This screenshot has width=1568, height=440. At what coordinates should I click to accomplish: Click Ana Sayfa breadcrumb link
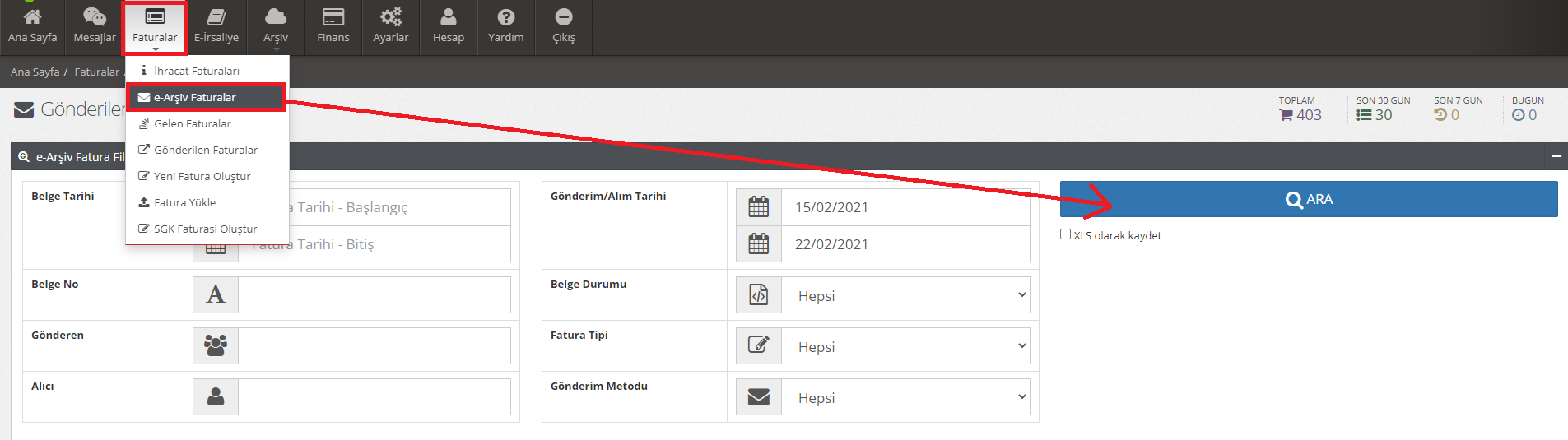[35, 72]
